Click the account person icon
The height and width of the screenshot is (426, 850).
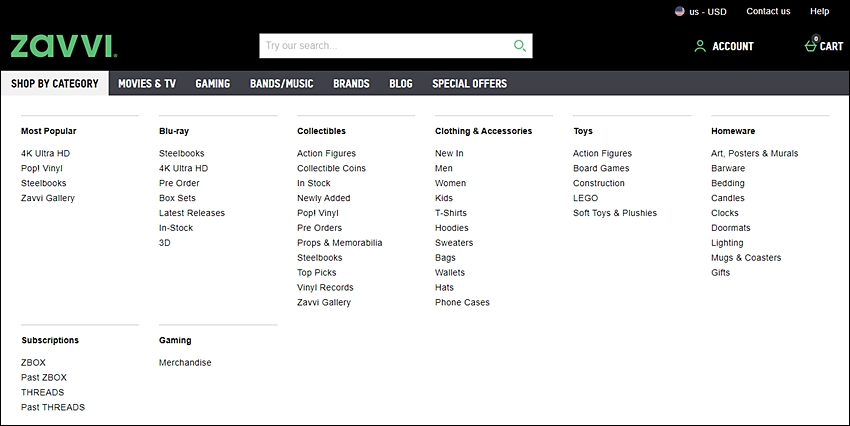[700, 46]
